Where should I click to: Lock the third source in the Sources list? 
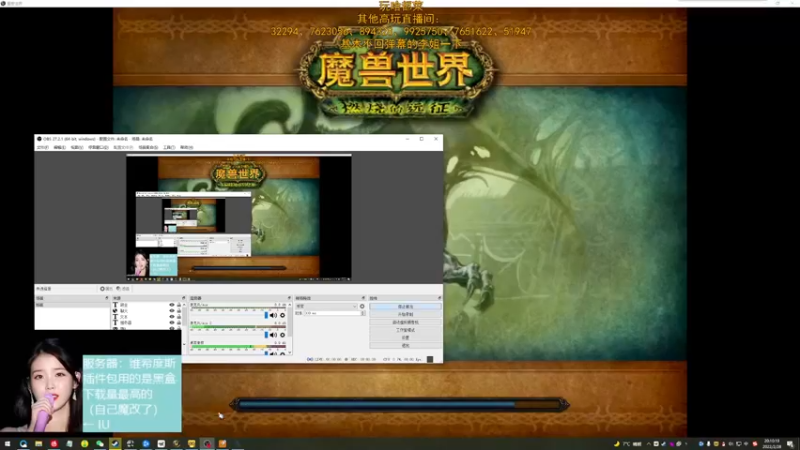tap(179, 317)
